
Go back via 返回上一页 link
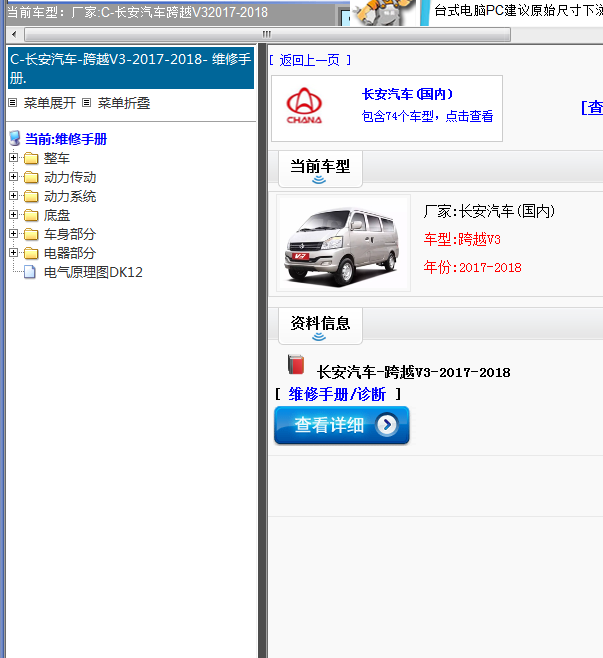point(310,60)
